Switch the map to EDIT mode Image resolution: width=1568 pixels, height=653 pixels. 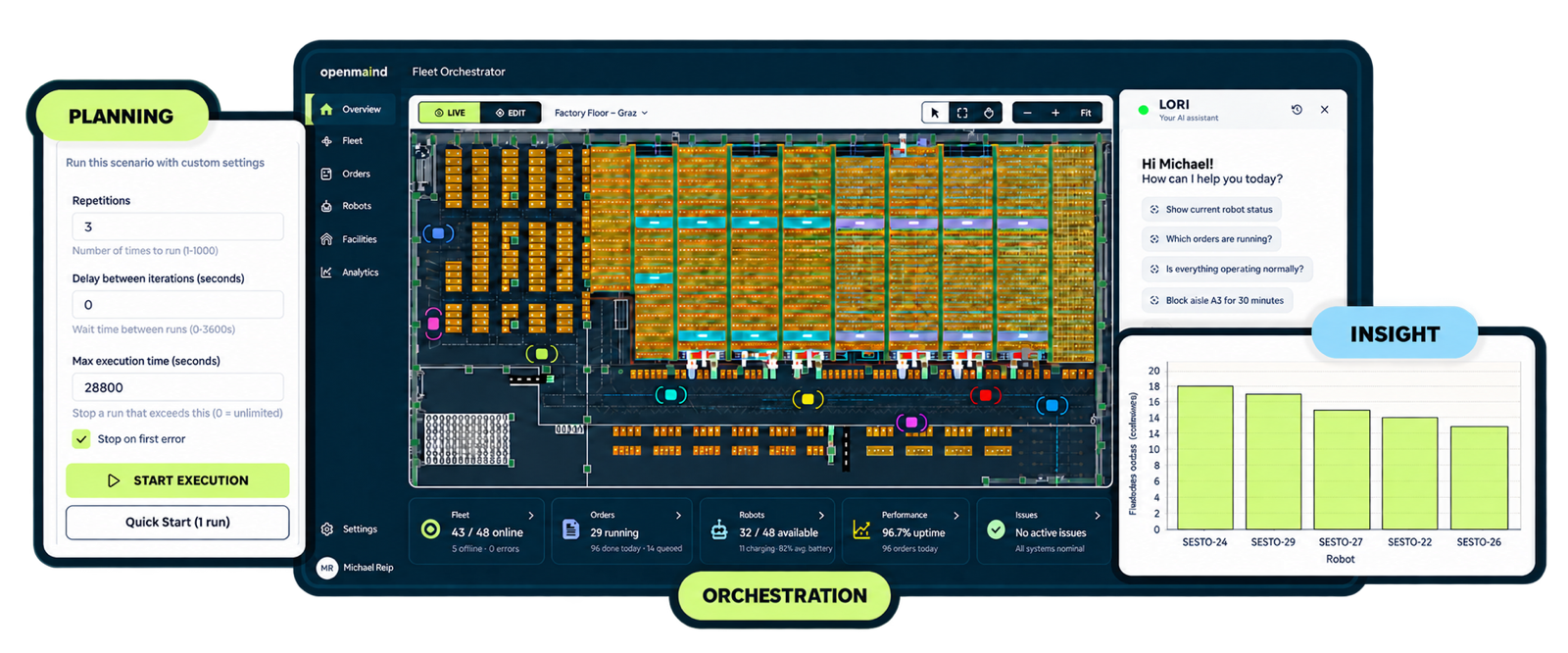511,113
